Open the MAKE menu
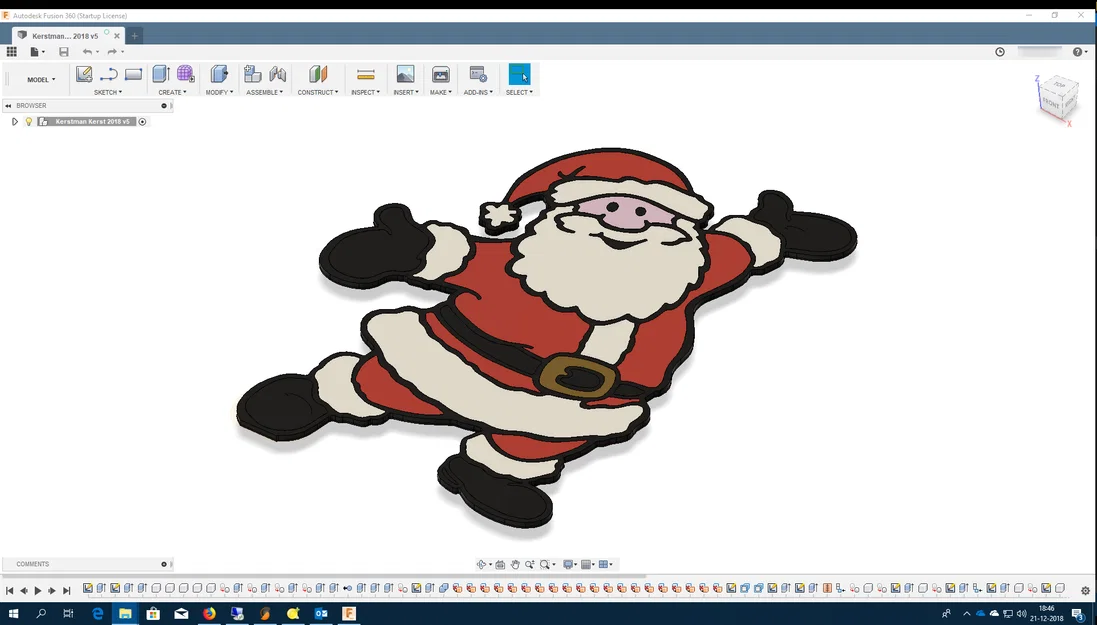 (441, 92)
